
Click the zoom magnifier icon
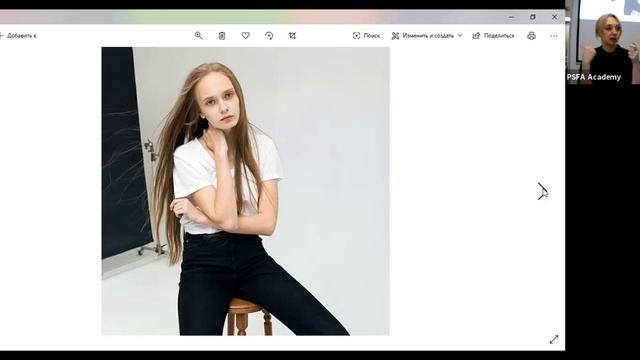tap(198, 36)
